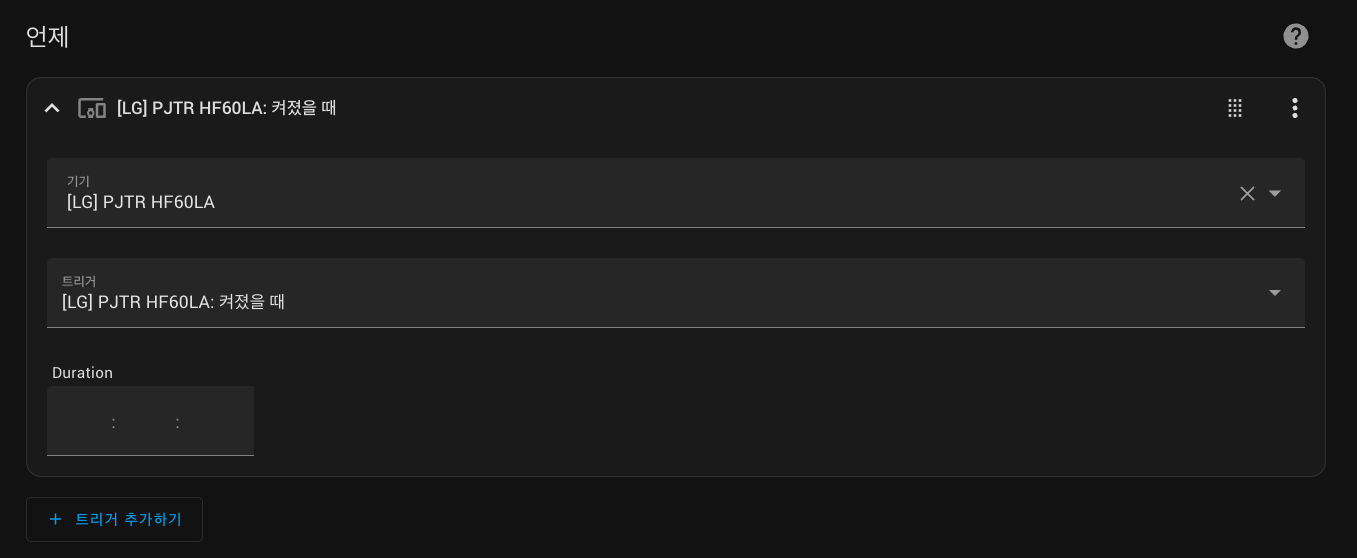Click the drag handle grid icon
Image resolution: width=1357 pixels, height=558 pixels.
(1235, 108)
